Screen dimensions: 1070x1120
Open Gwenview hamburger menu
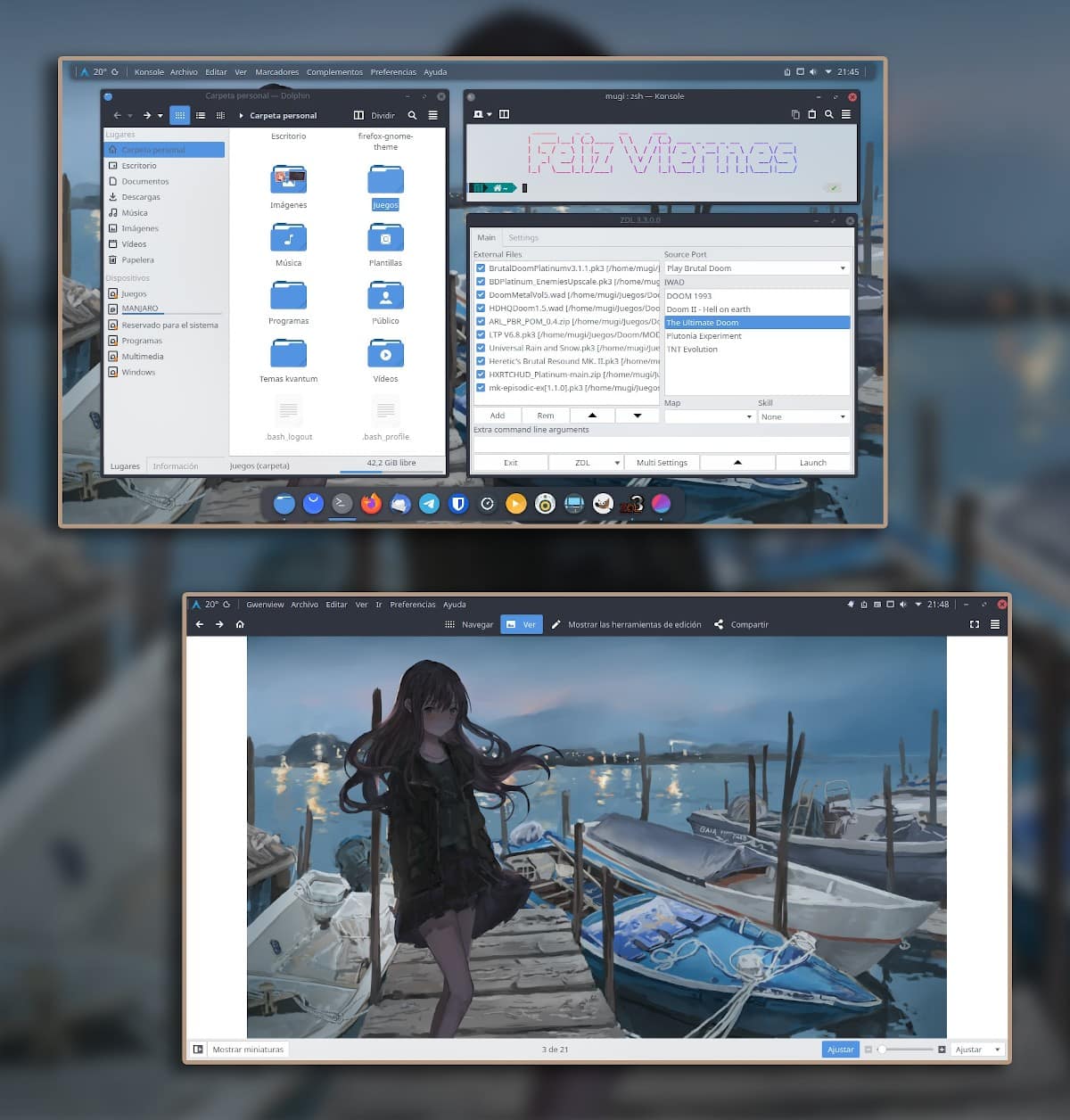tap(995, 624)
